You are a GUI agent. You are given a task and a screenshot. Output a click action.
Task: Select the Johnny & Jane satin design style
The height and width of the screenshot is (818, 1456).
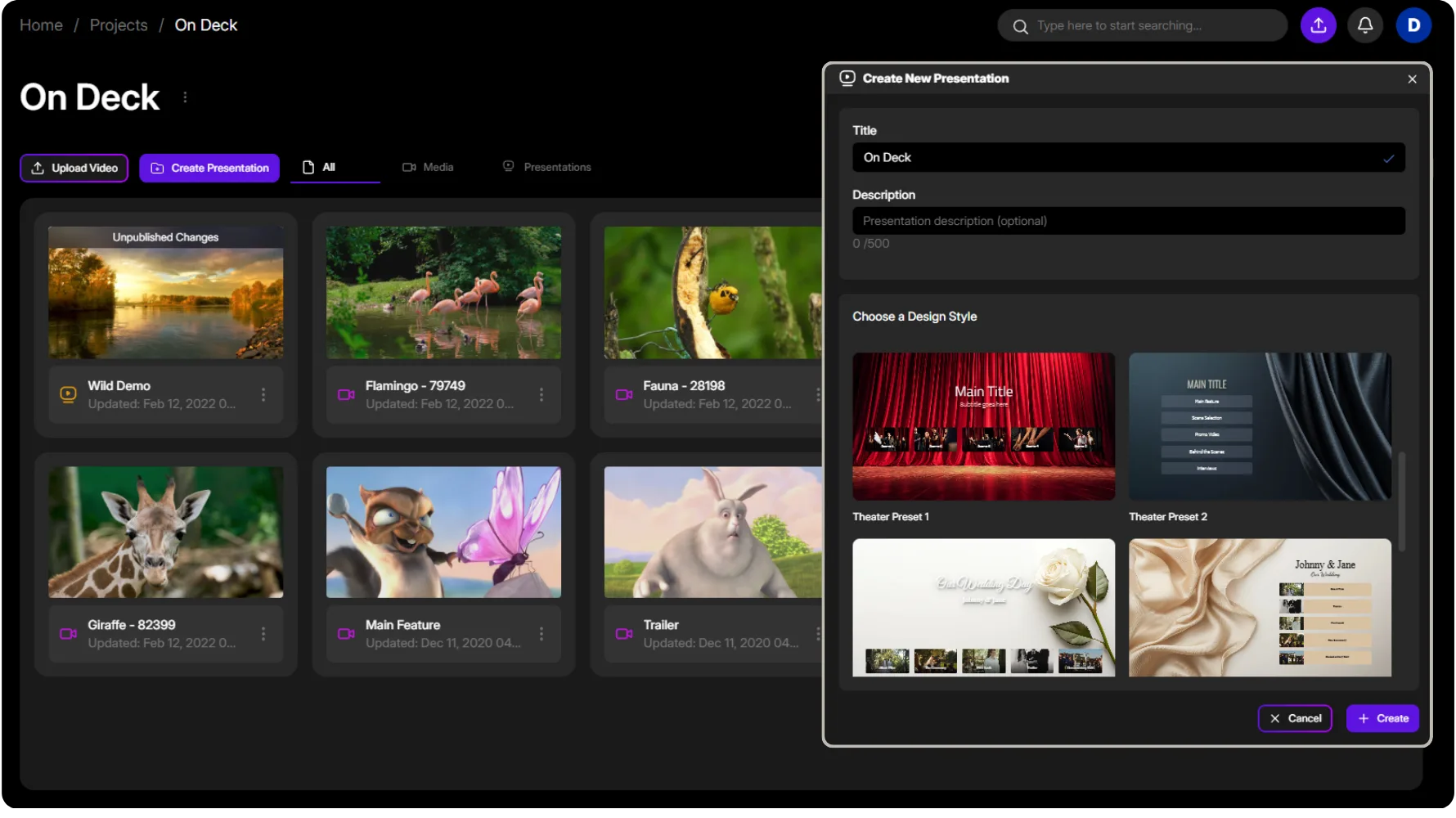tap(1260, 608)
